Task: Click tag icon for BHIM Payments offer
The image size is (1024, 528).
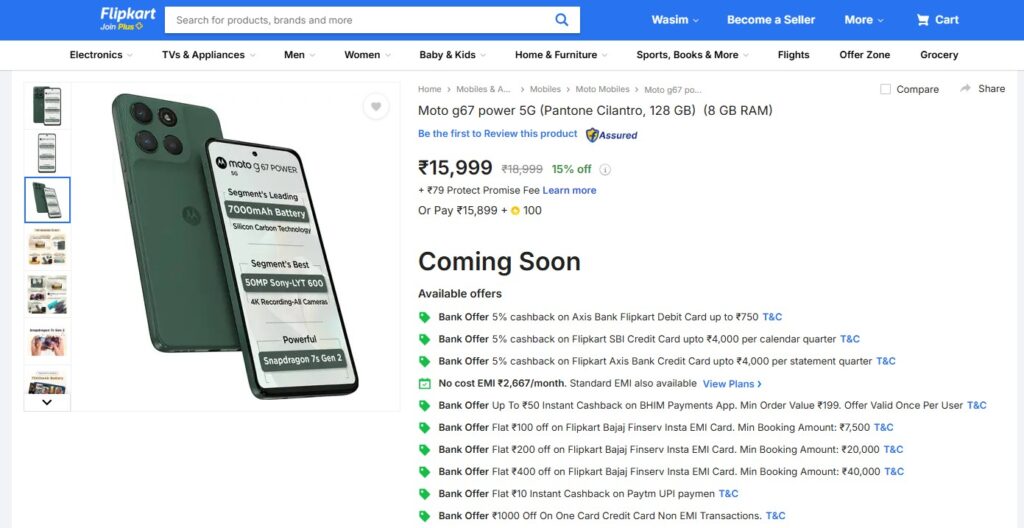Action: 424,405
